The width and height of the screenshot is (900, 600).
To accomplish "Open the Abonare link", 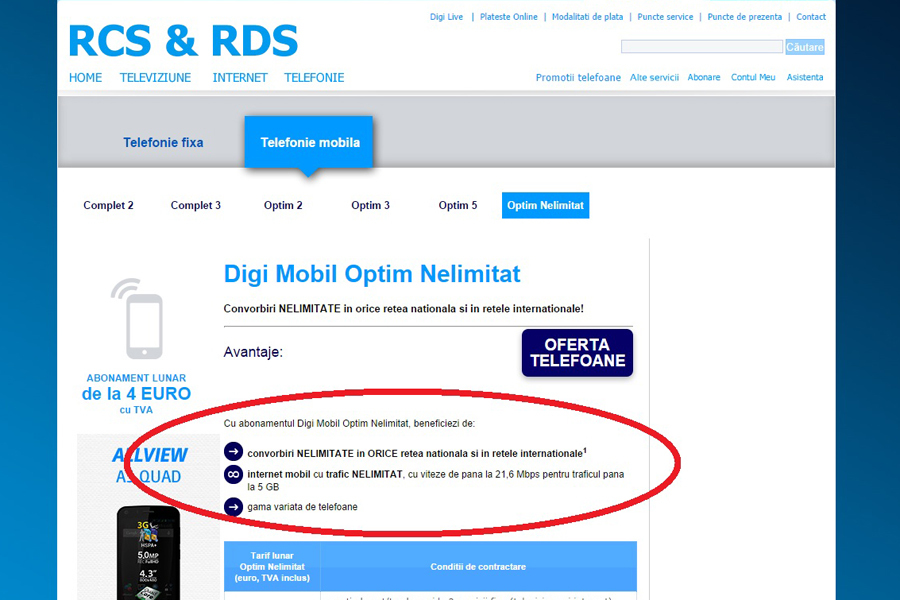I will point(704,78).
